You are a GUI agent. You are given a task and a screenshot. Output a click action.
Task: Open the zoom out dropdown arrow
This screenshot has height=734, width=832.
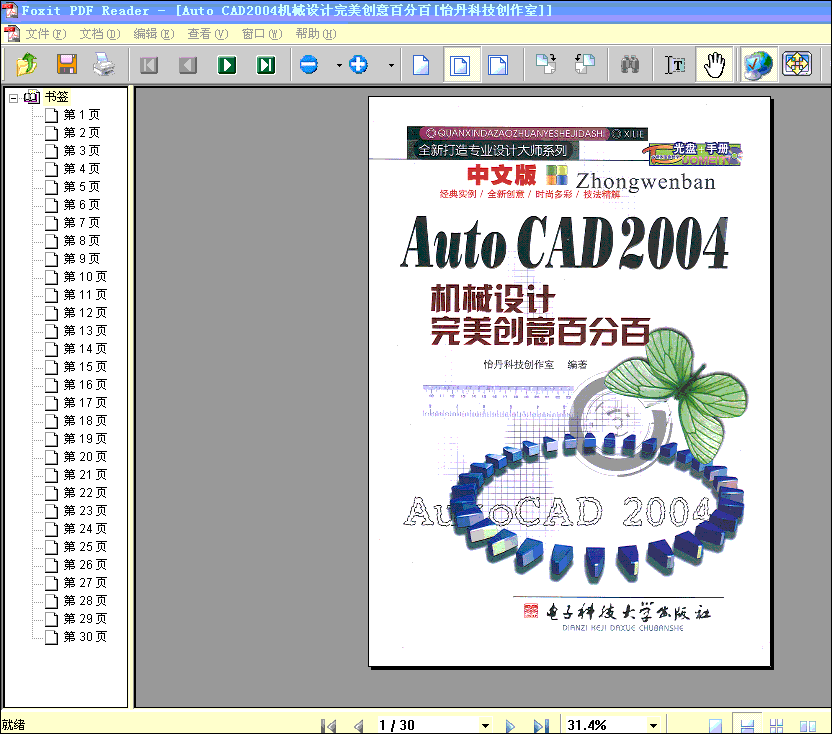[x=339, y=65]
